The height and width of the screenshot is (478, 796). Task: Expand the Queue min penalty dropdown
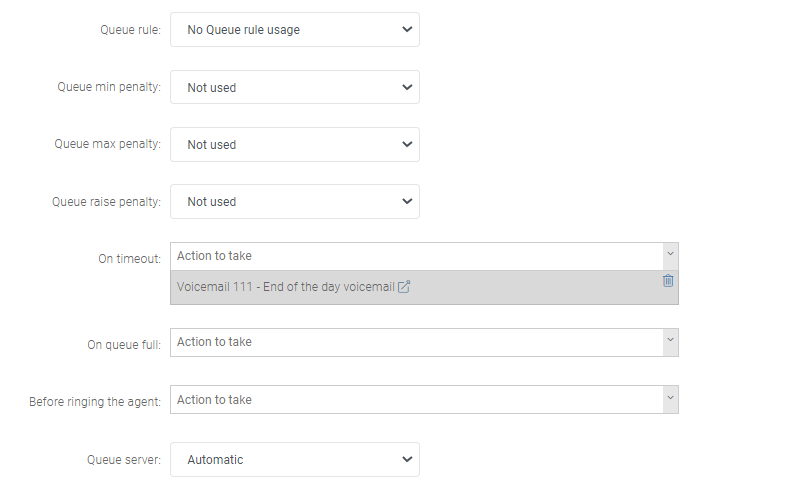pyautogui.click(x=294, y=87)
